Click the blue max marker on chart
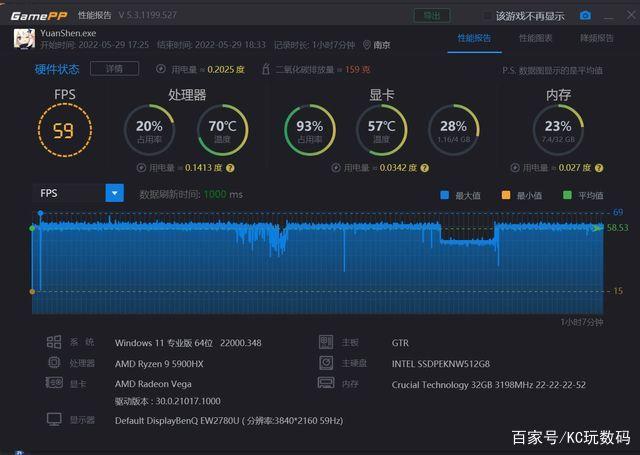 [x=40, y=213]
